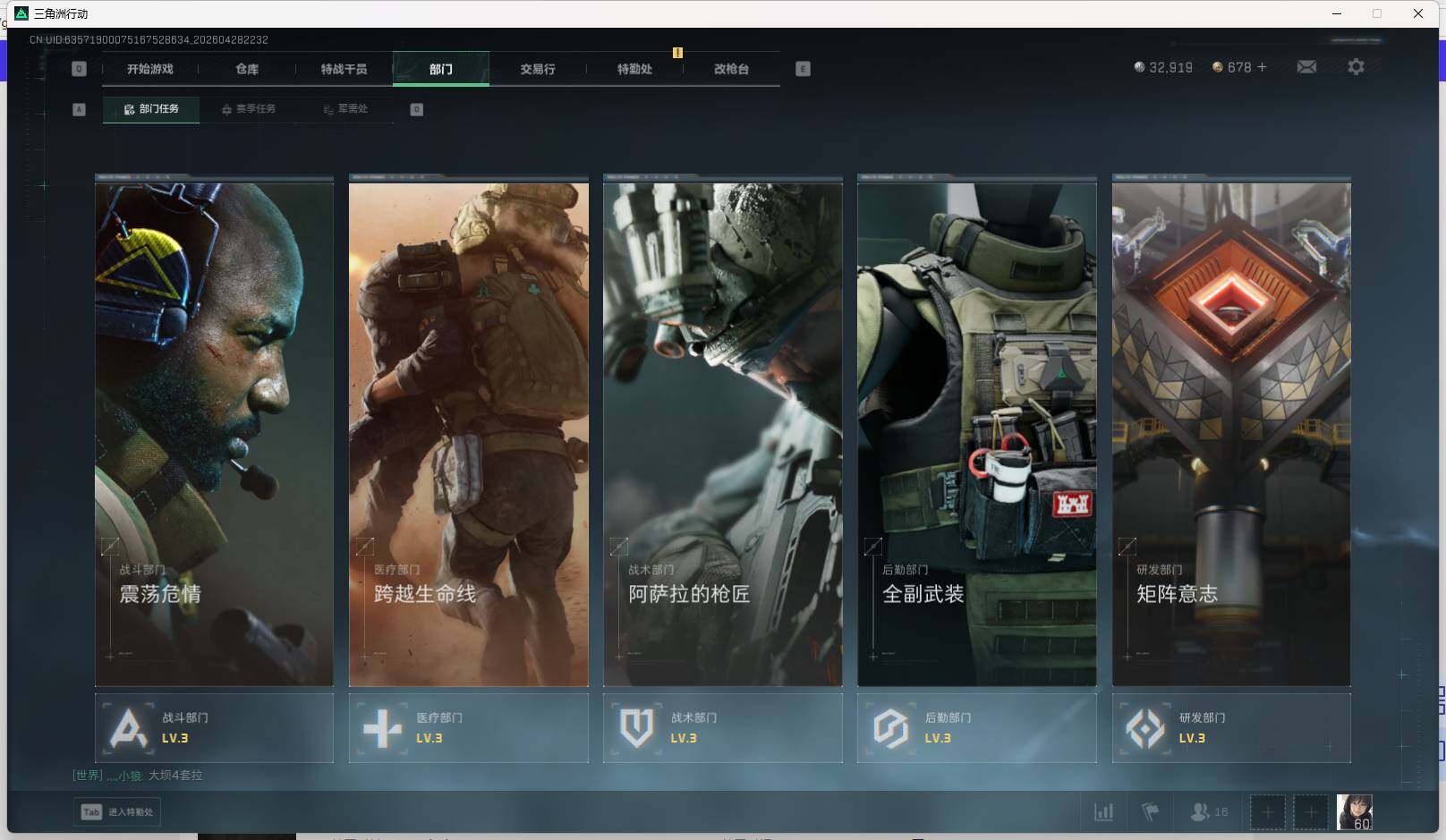
Task: Click the Q previous-tab key icon
Action: point(79,69)
